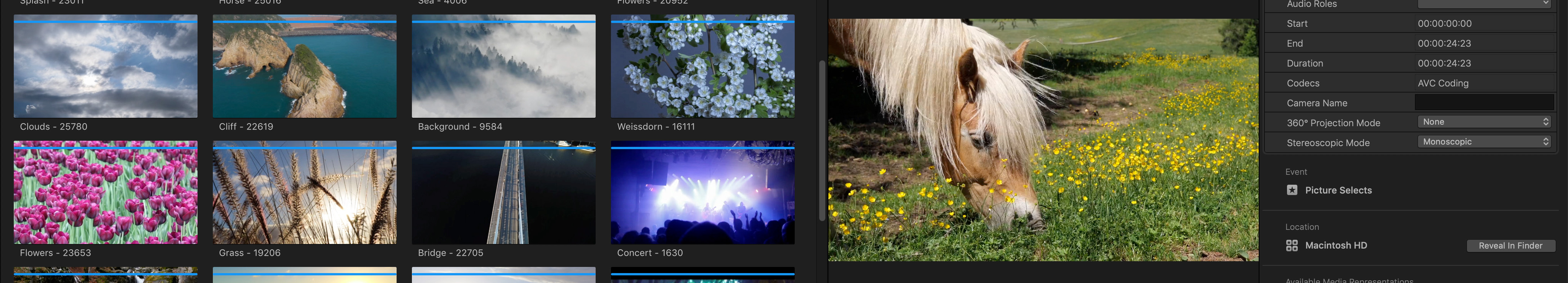
Task: Click the Duration timecode value
Action: click(1444, 63)
